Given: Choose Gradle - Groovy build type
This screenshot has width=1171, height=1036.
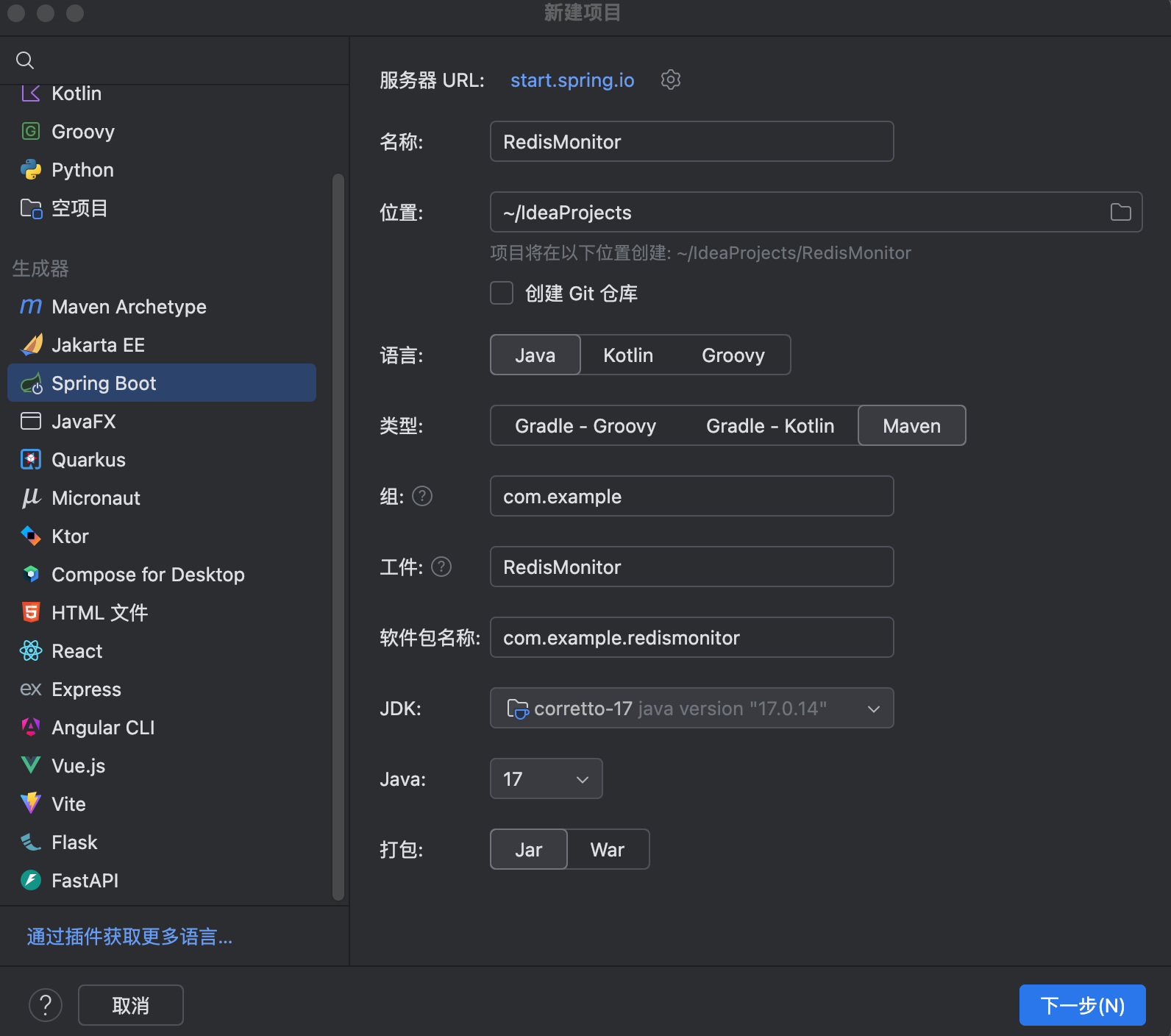Looking at the screenshot, I should (585, 426).
